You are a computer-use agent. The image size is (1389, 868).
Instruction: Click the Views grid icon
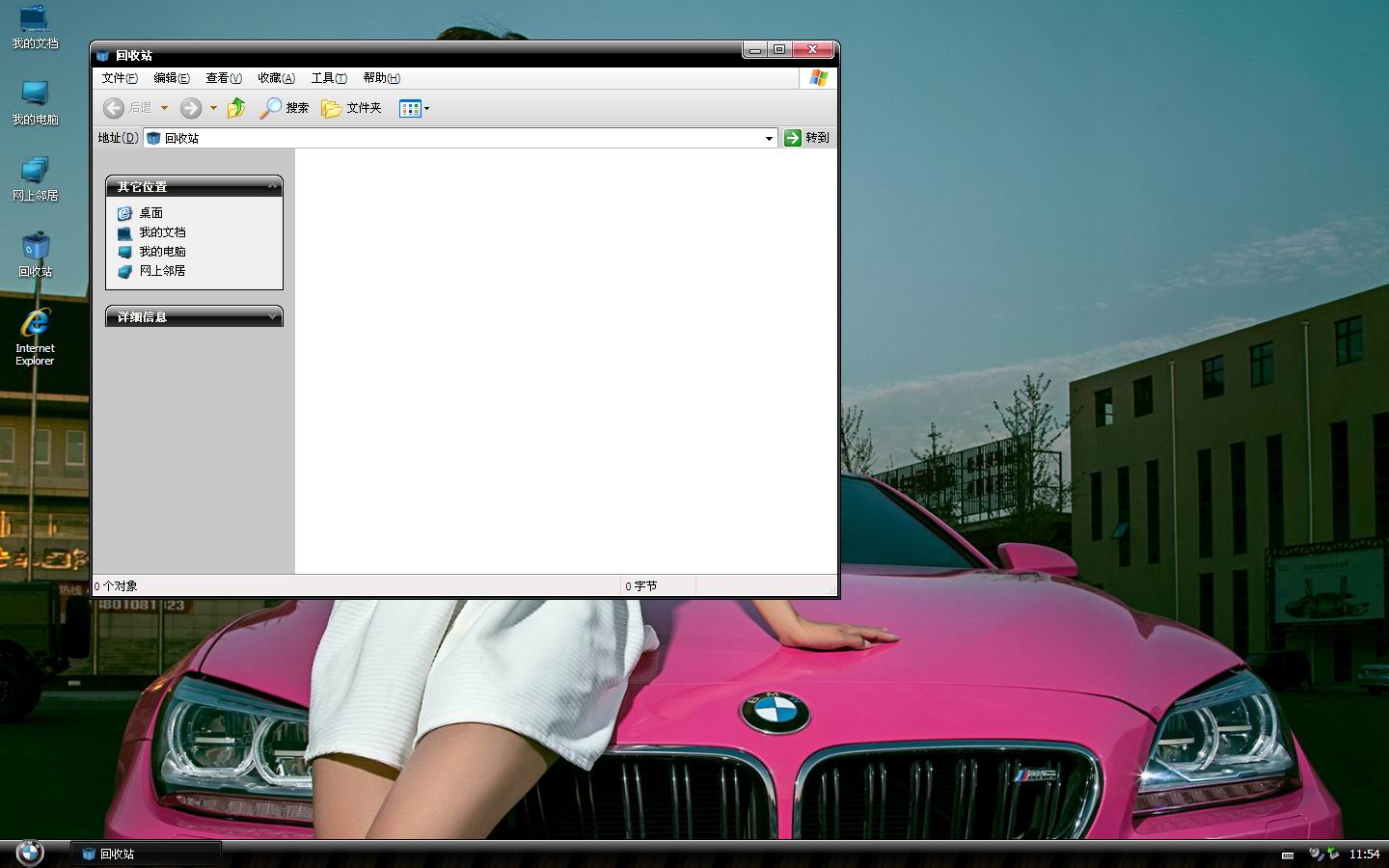410,108
